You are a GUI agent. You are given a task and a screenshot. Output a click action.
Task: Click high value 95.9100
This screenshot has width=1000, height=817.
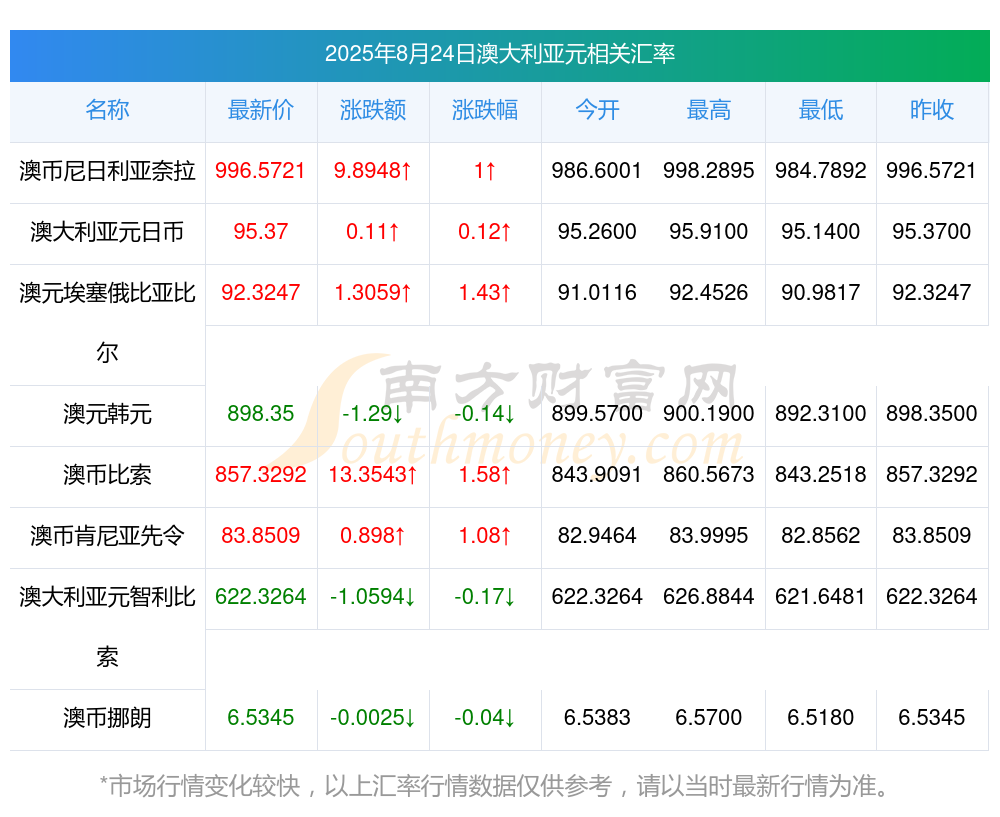point(709,232)
